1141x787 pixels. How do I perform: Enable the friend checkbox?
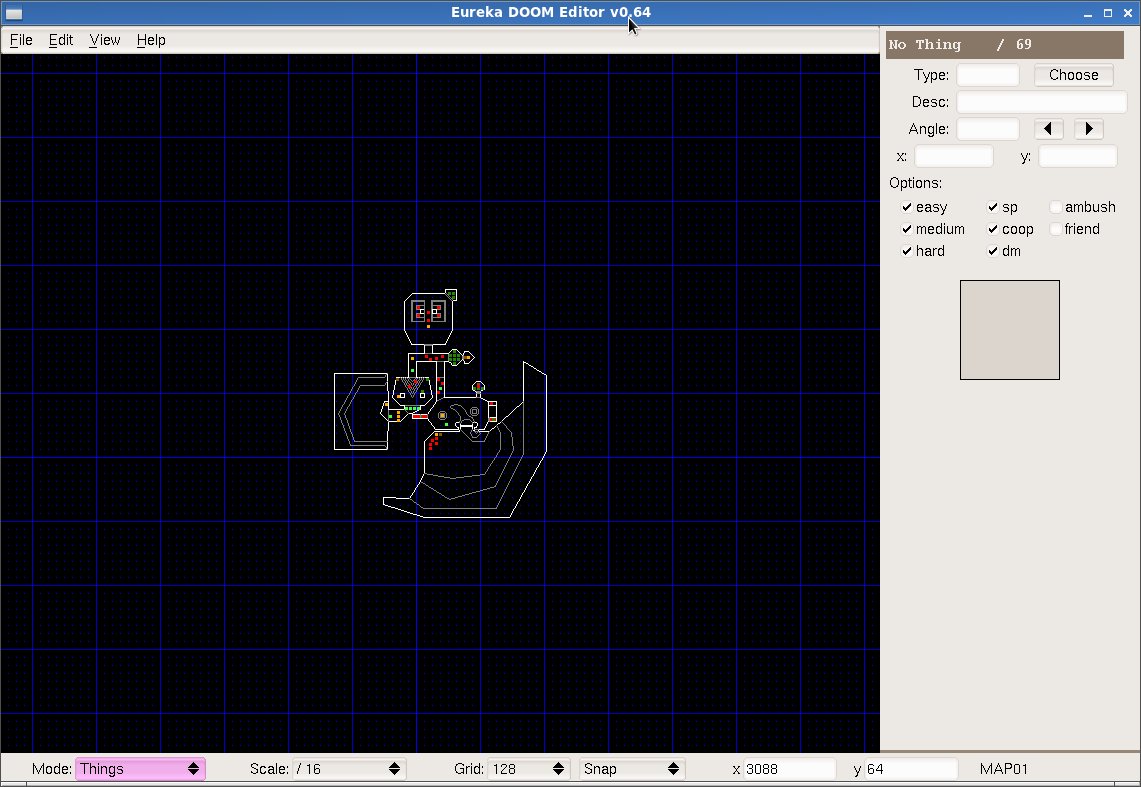tap(1056, 229)
